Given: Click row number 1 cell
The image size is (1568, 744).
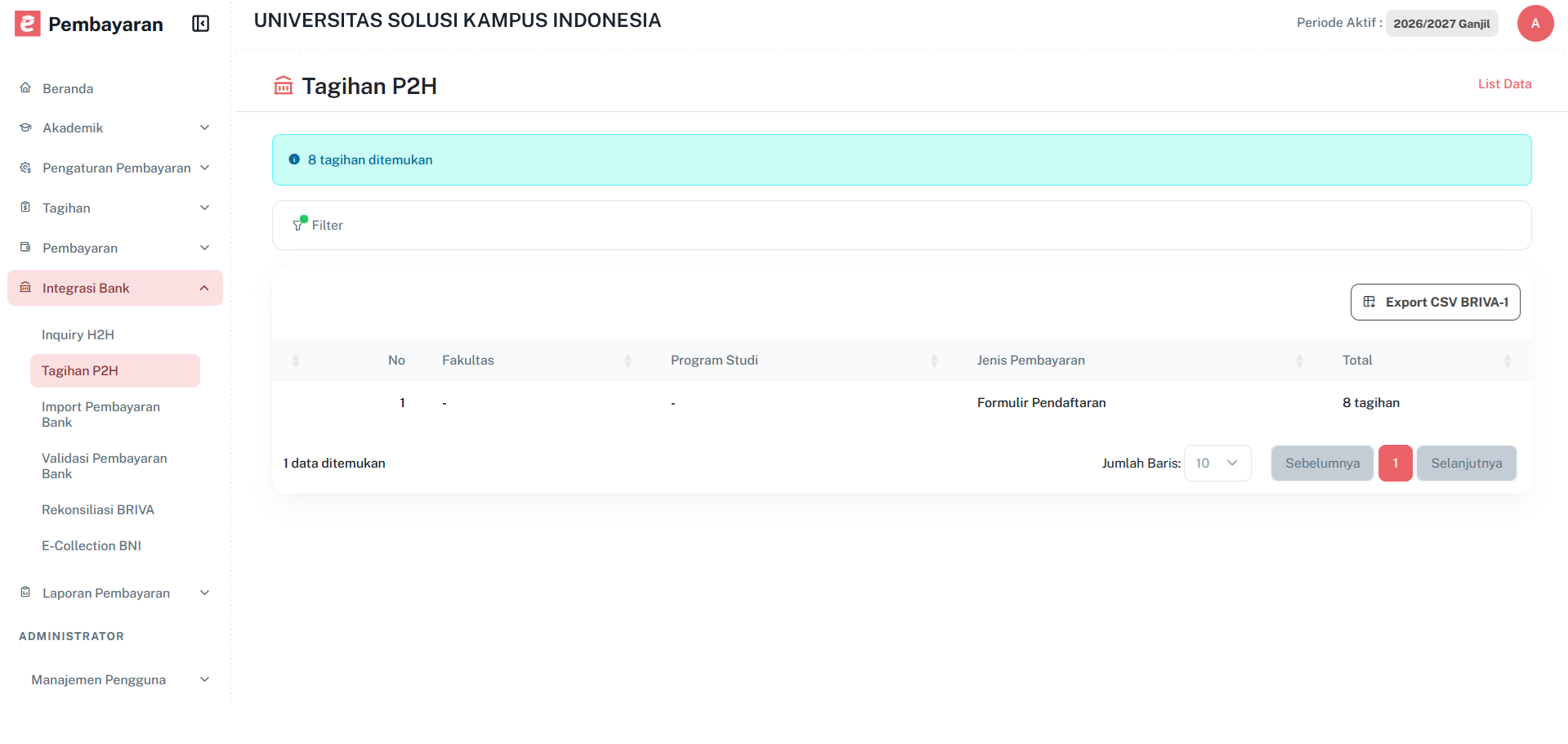Looking at the screenshot, I should point(402,402).
